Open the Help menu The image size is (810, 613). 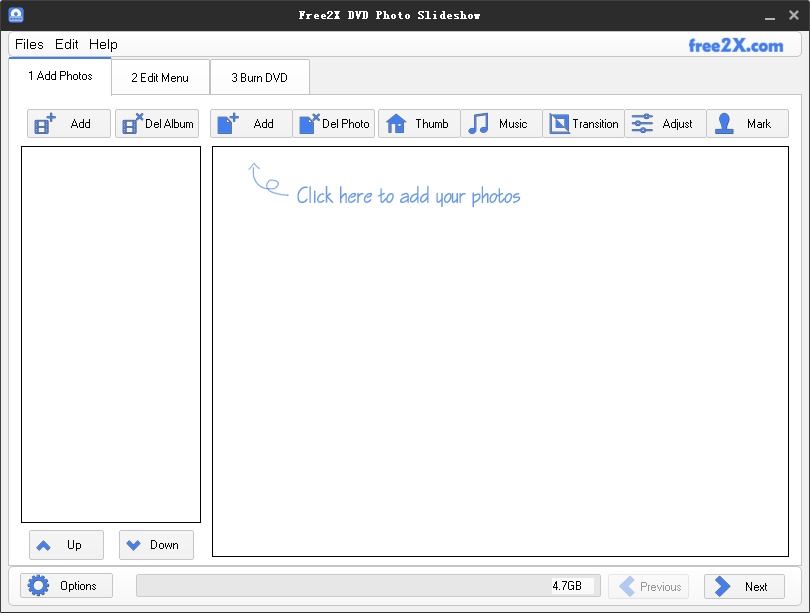[x=103, y=44]
